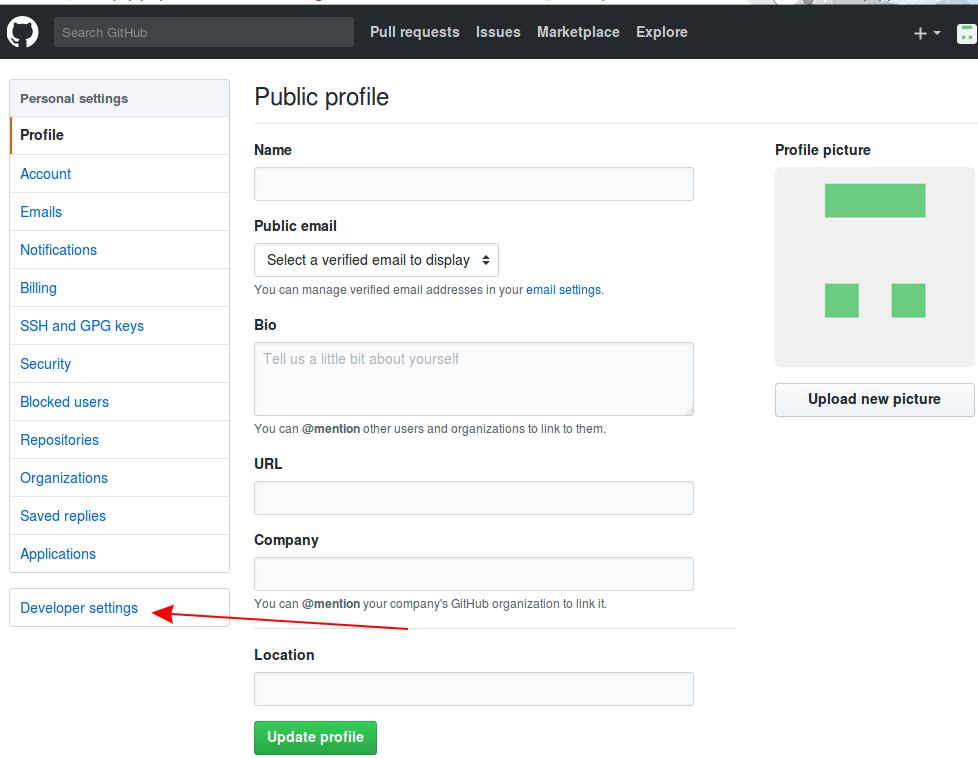Click the GitHub Octocat logo
Screen dimensions: 978x759
[x=22, y=32]
